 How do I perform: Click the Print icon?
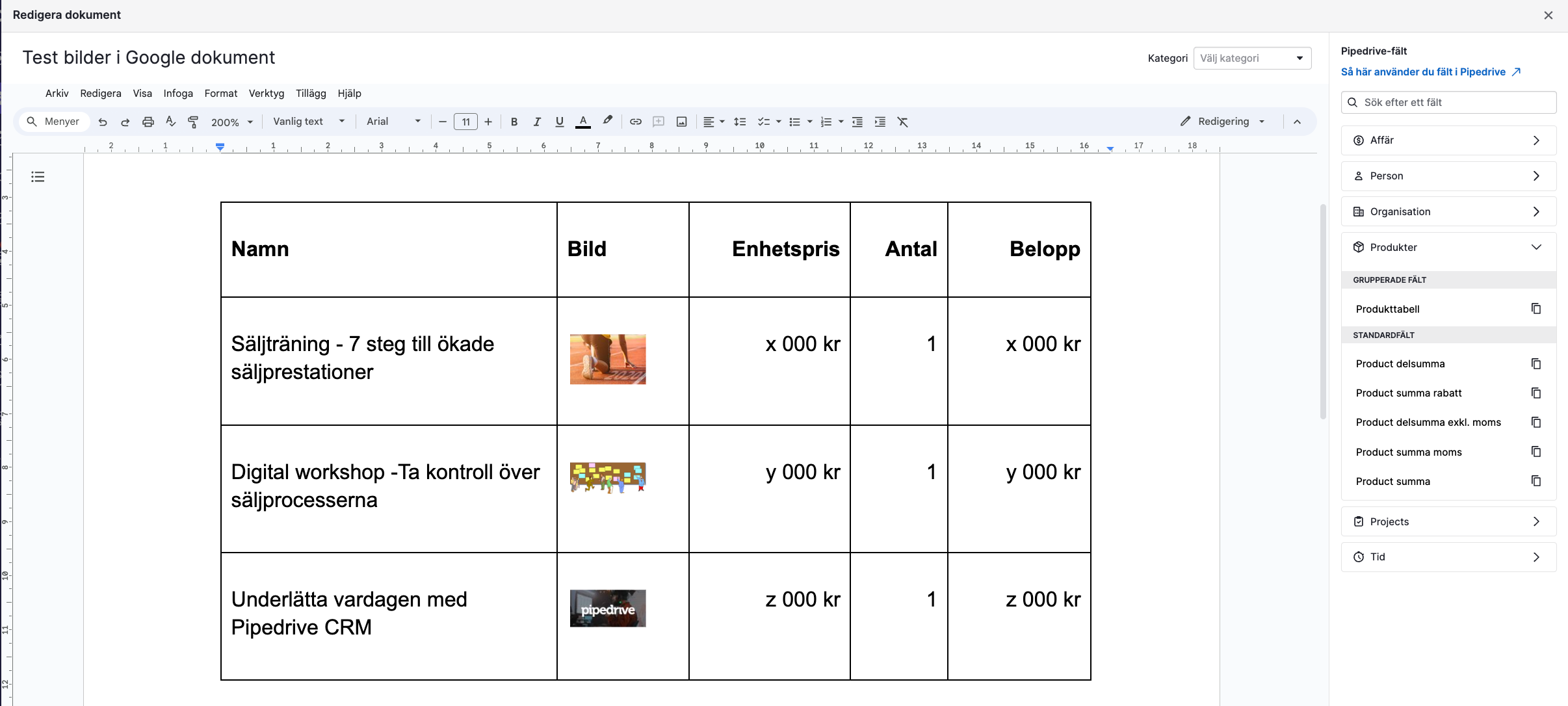click(x=148, y=122)
